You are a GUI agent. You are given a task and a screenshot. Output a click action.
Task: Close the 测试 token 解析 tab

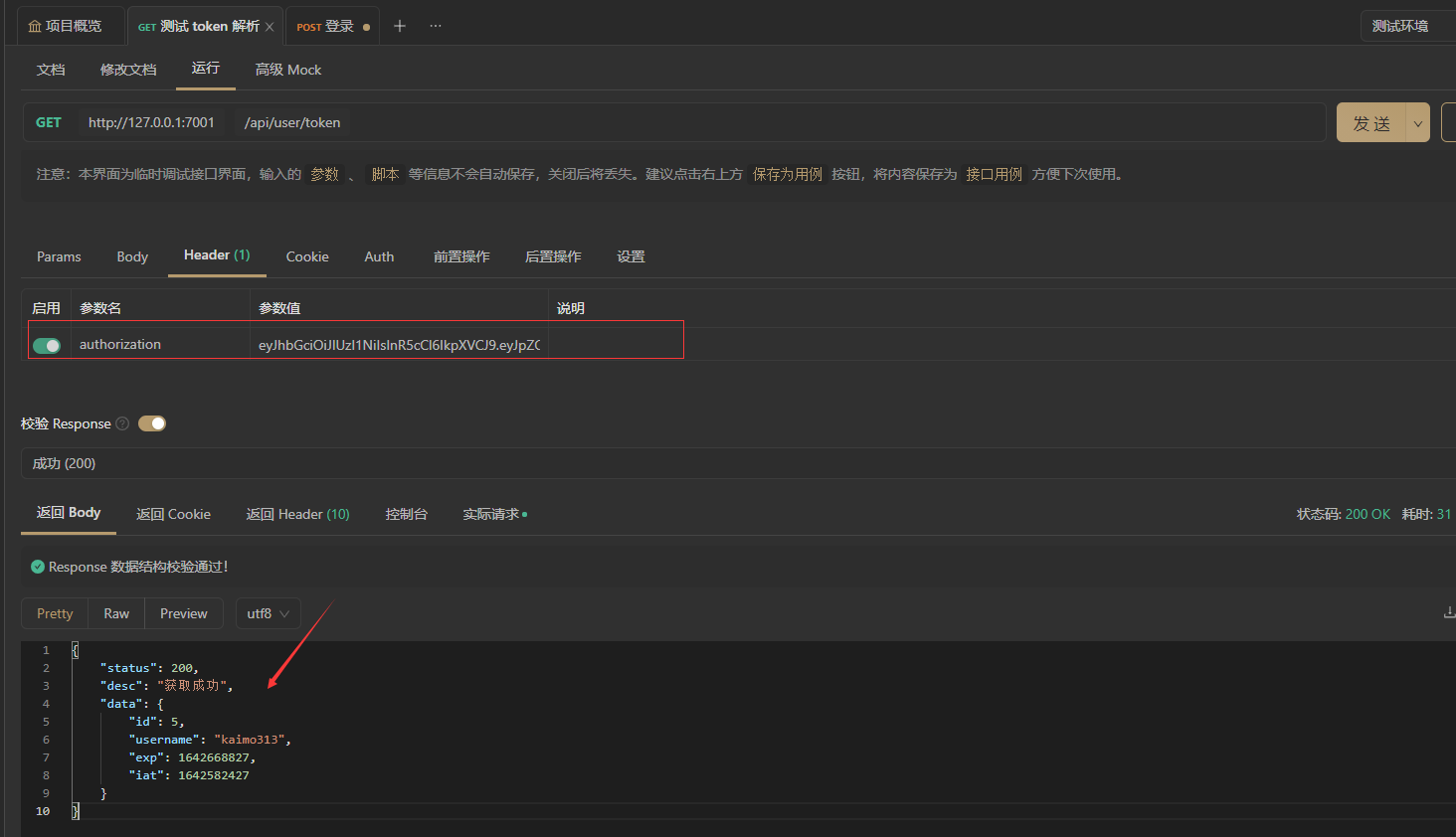tap(269, 26)
